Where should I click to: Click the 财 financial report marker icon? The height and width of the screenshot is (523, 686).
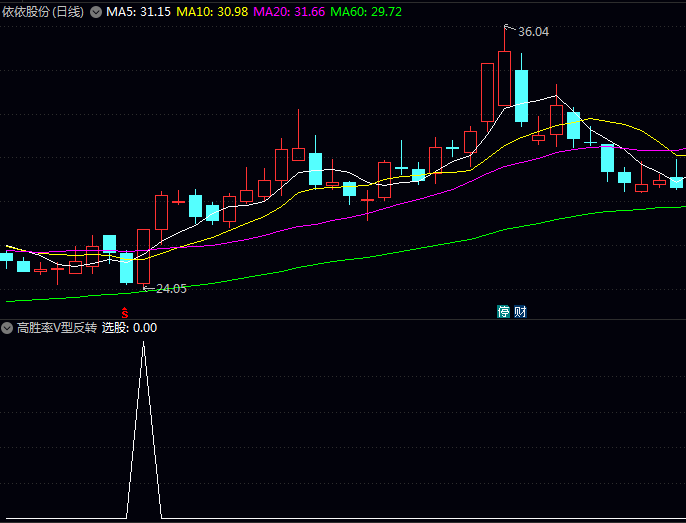pos(520,312)
